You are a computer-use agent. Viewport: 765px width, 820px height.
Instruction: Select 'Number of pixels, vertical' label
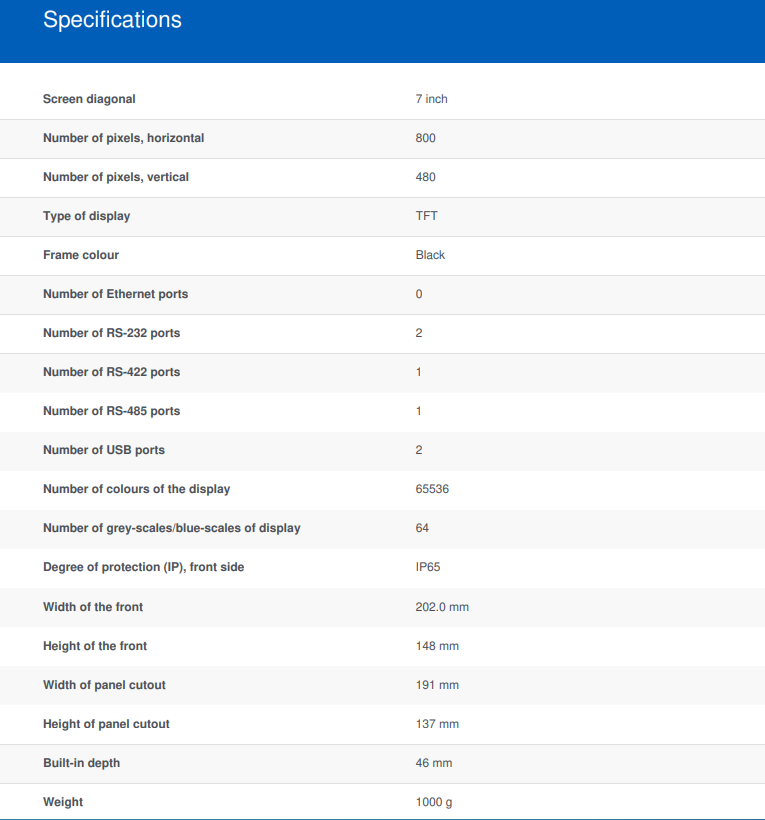tap(116, 177)
